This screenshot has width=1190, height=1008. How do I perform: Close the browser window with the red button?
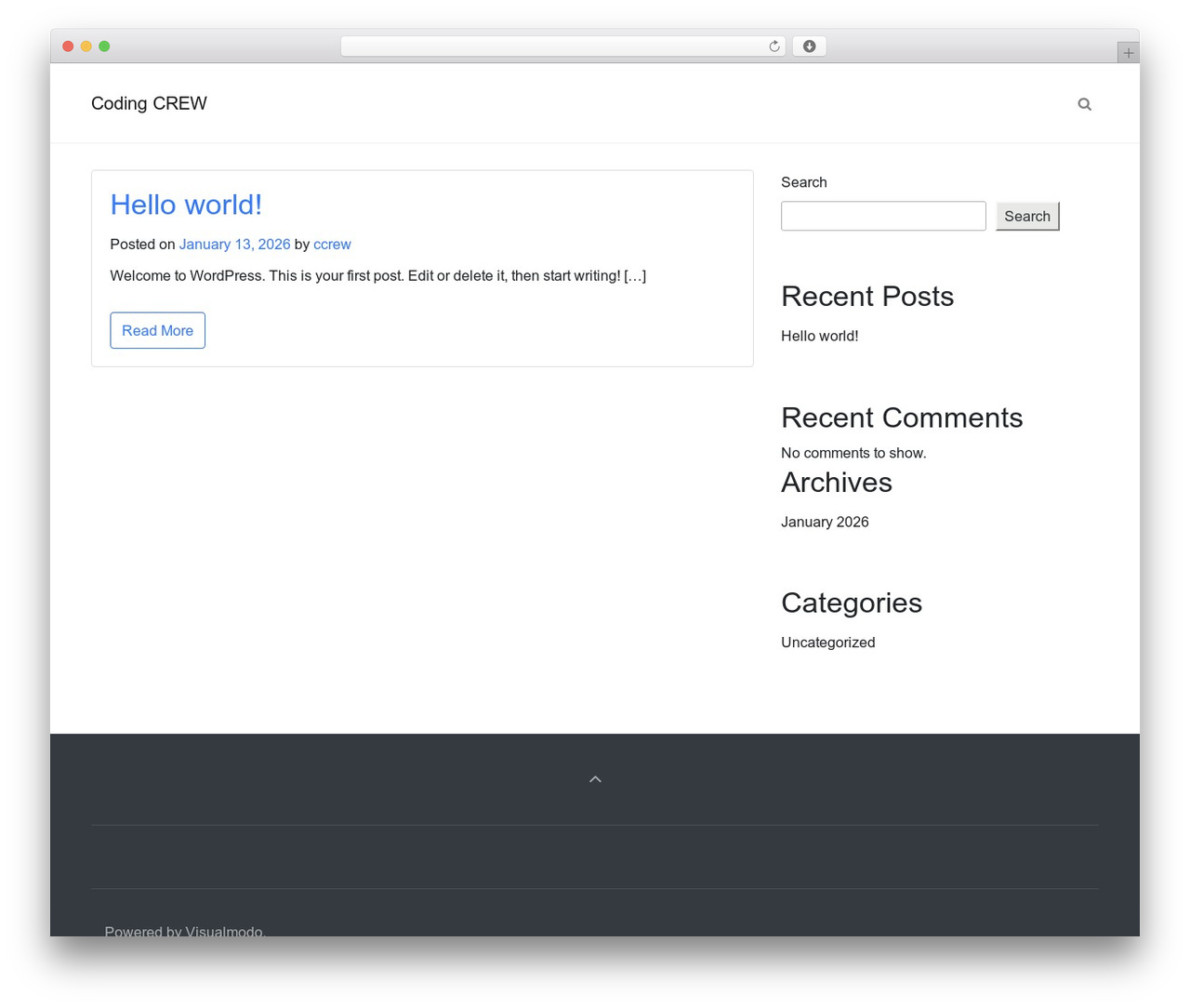coord(68,46)
